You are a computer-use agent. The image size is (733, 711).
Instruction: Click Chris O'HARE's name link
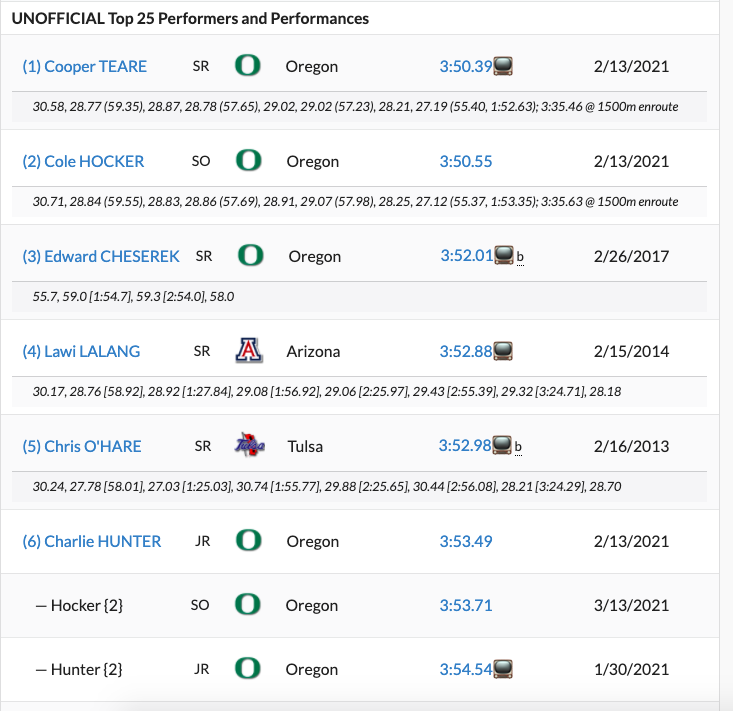(82, 446)
